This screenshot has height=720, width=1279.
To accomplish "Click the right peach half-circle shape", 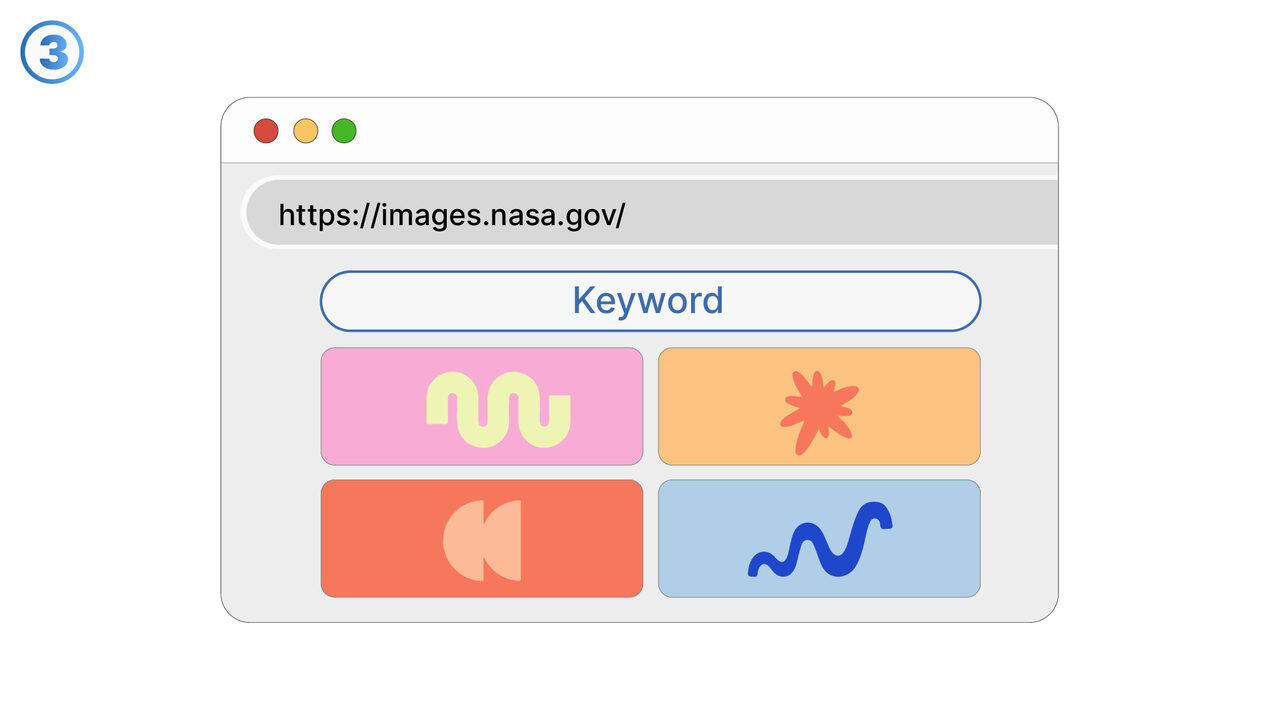I will click(x=504, y=540).
